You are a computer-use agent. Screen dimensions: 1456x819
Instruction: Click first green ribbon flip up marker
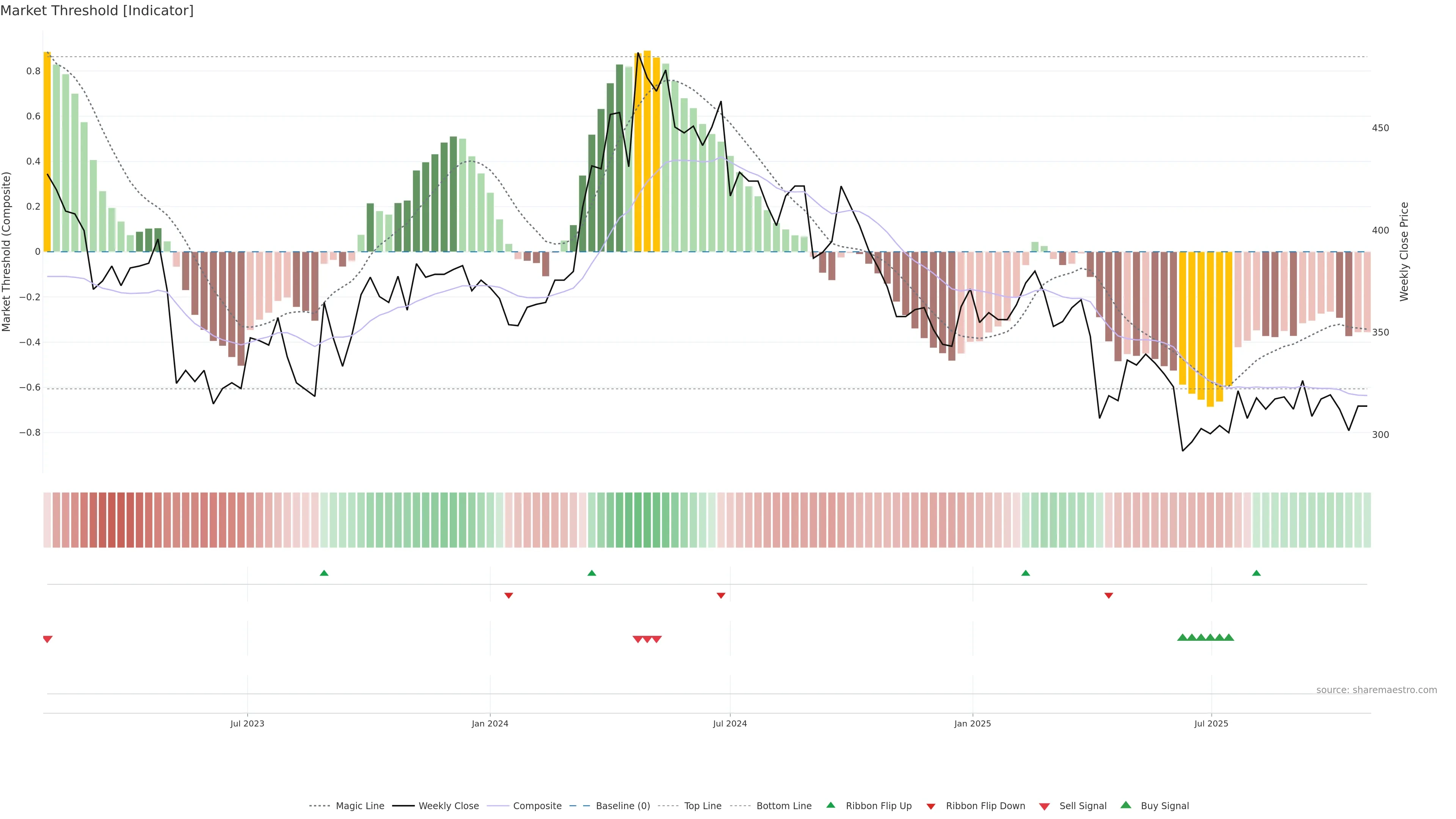tap(324, 573)
